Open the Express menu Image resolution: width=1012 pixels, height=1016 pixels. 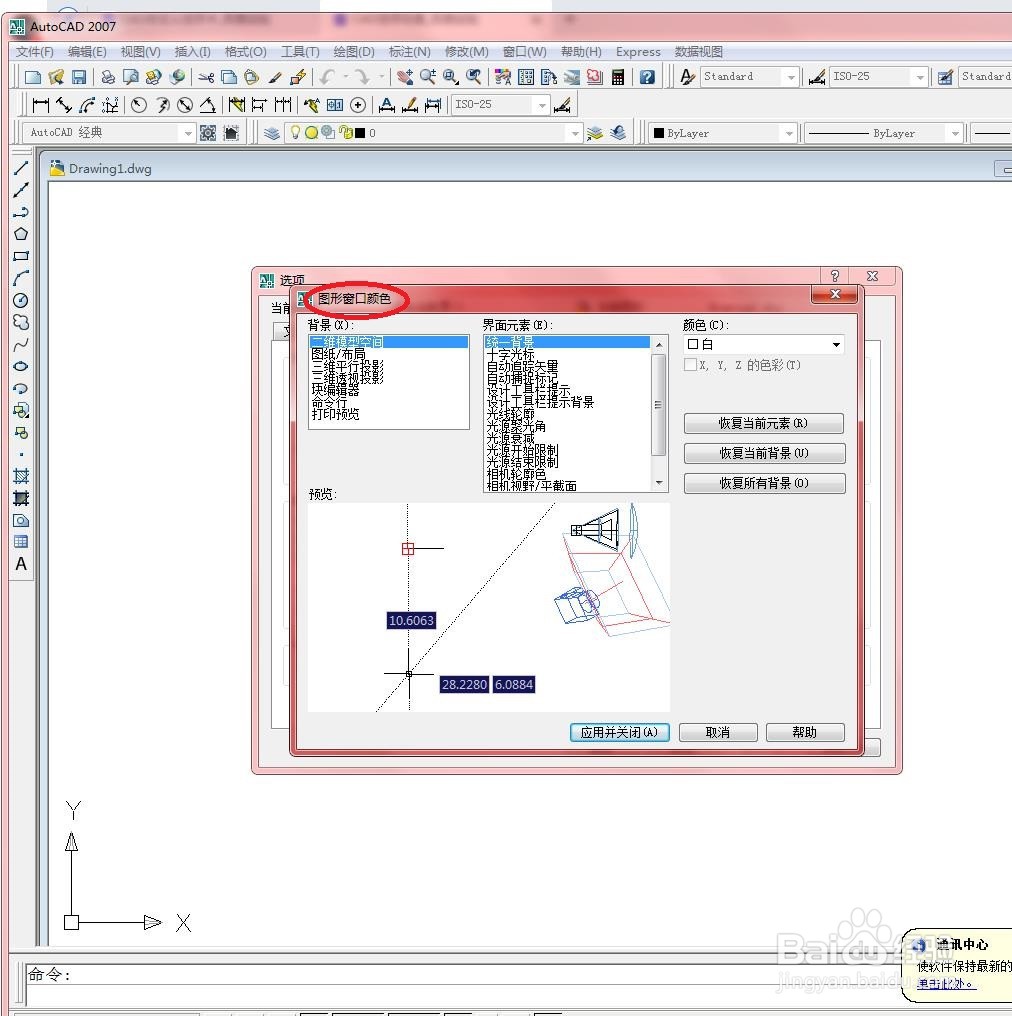click(638, 52)
